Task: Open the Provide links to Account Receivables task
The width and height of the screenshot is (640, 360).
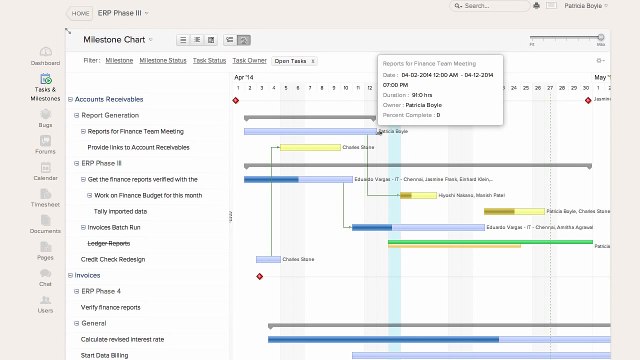Action: pos(138,147)
